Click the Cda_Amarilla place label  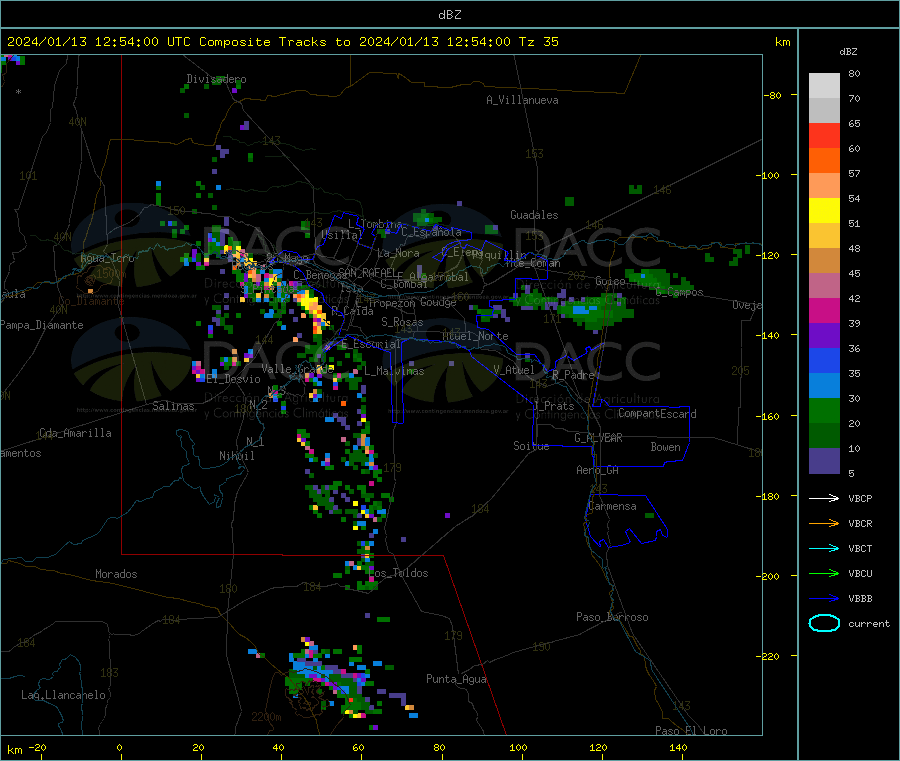pos(75,432)
